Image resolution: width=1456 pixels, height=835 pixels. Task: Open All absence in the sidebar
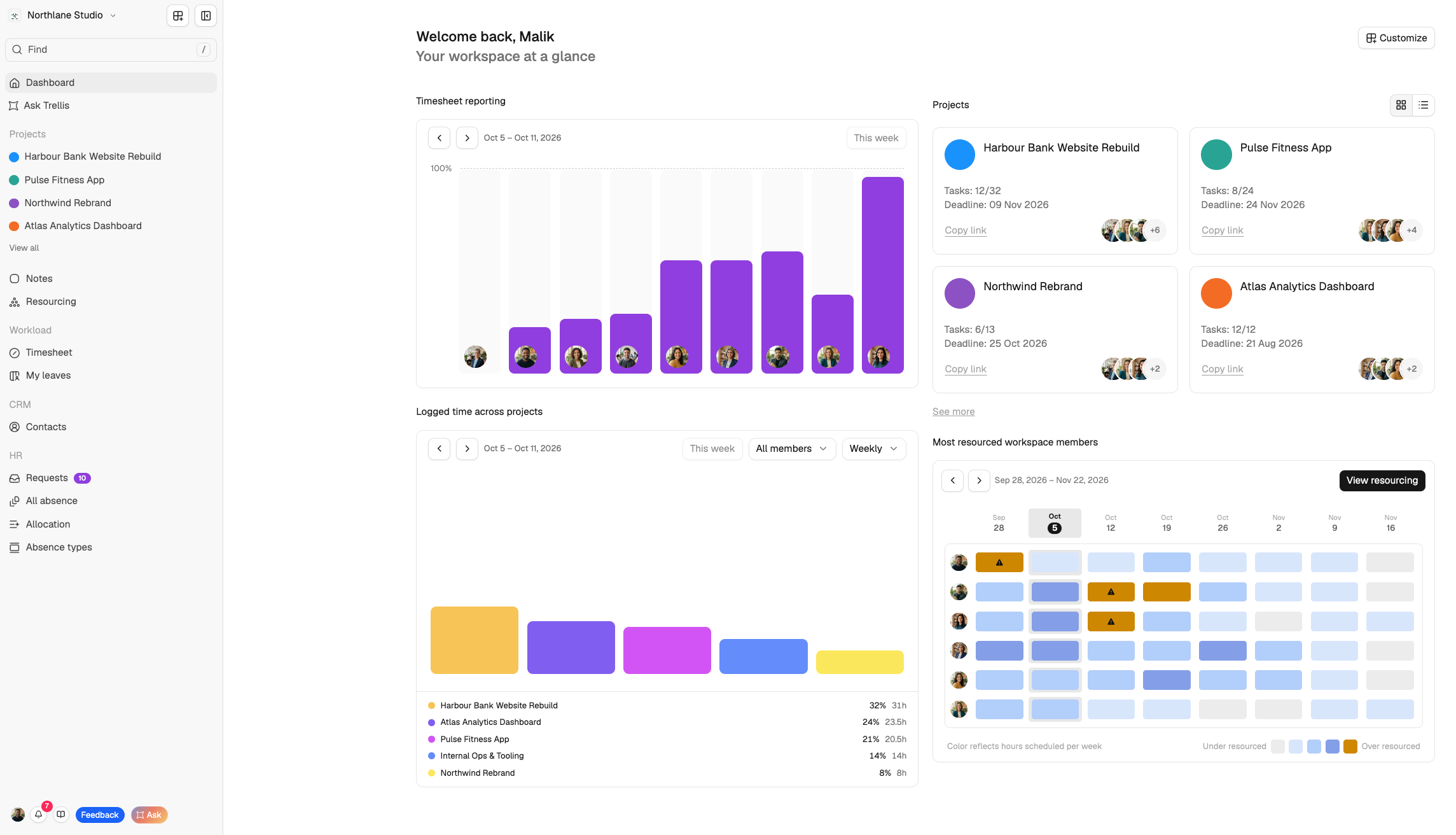(x=111, y=501)
